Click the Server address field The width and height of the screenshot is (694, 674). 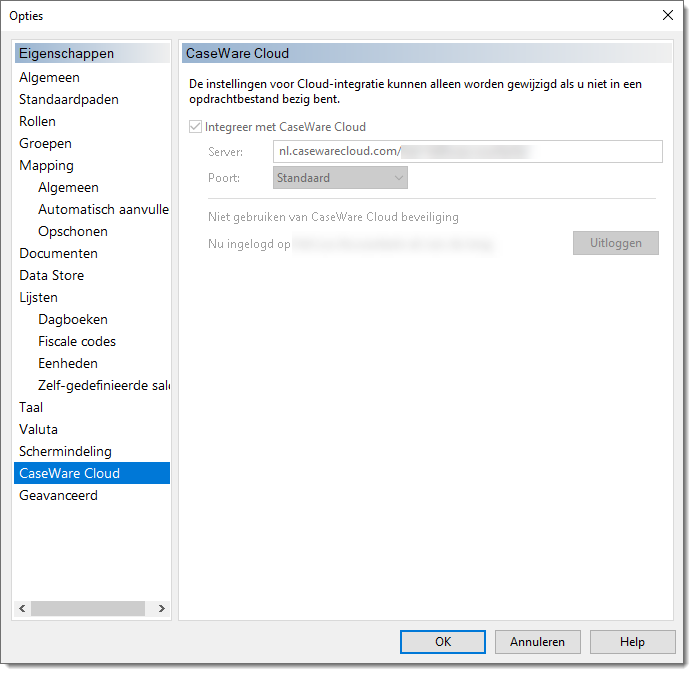[467, 151]
